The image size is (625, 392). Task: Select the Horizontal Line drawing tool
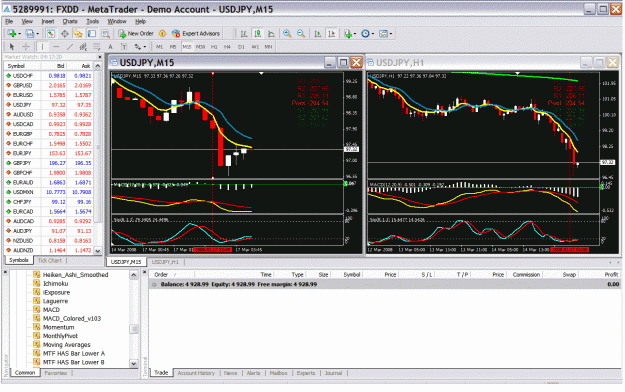click(56, 47)
